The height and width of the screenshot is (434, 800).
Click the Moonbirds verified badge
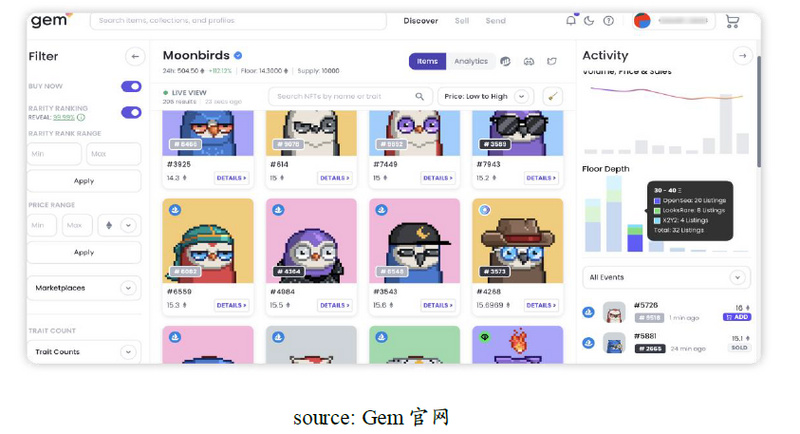tap(238, 56)
